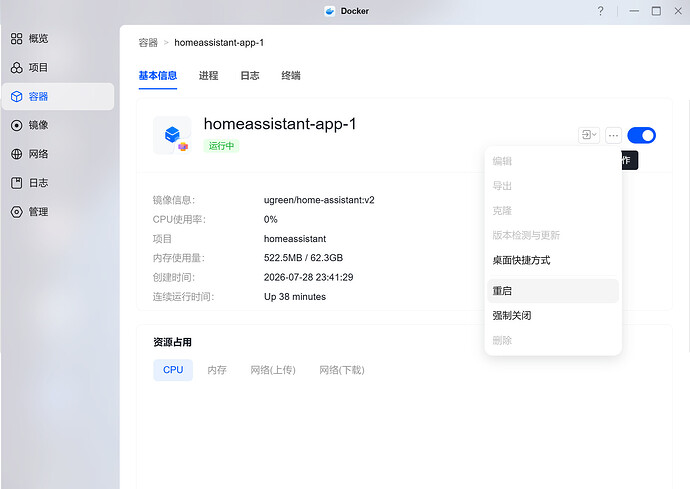Click the Docker whale icon in title bar
This screenshot has width=690, height=489.
pyautogui.click(x=330, y=11)
